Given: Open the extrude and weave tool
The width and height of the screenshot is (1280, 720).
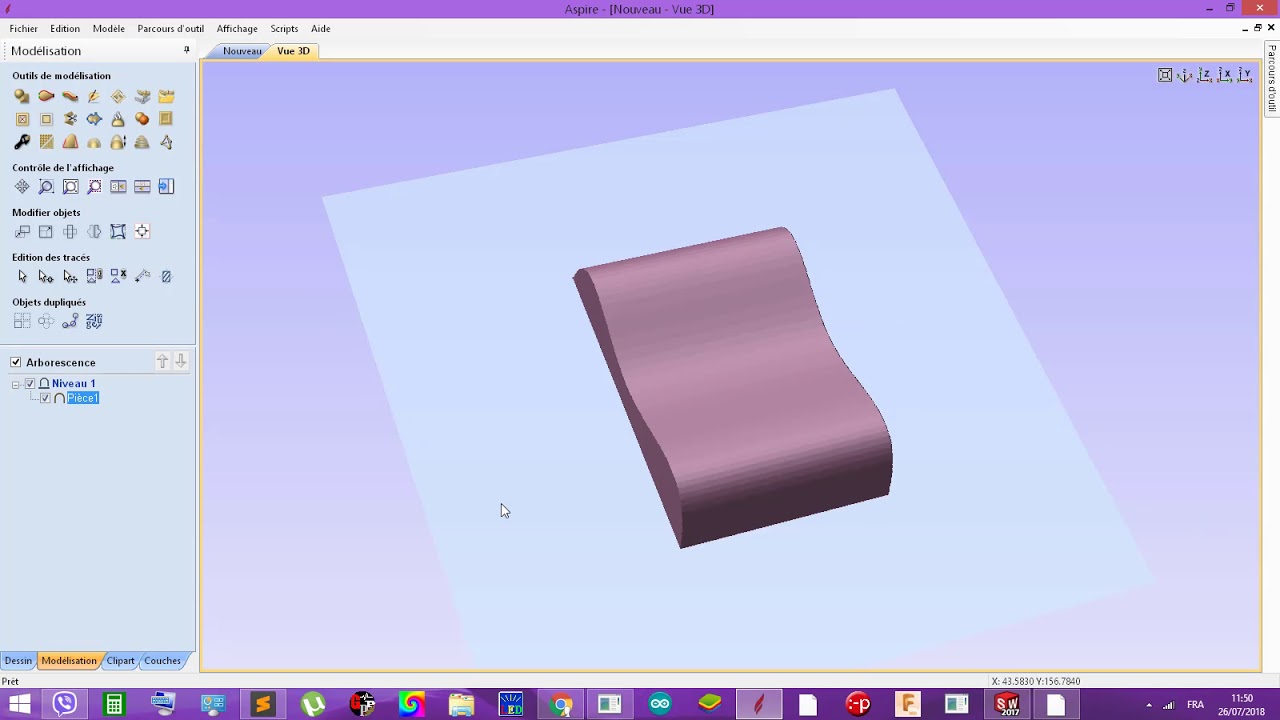Looking at the screenshot, I should 70,96.
